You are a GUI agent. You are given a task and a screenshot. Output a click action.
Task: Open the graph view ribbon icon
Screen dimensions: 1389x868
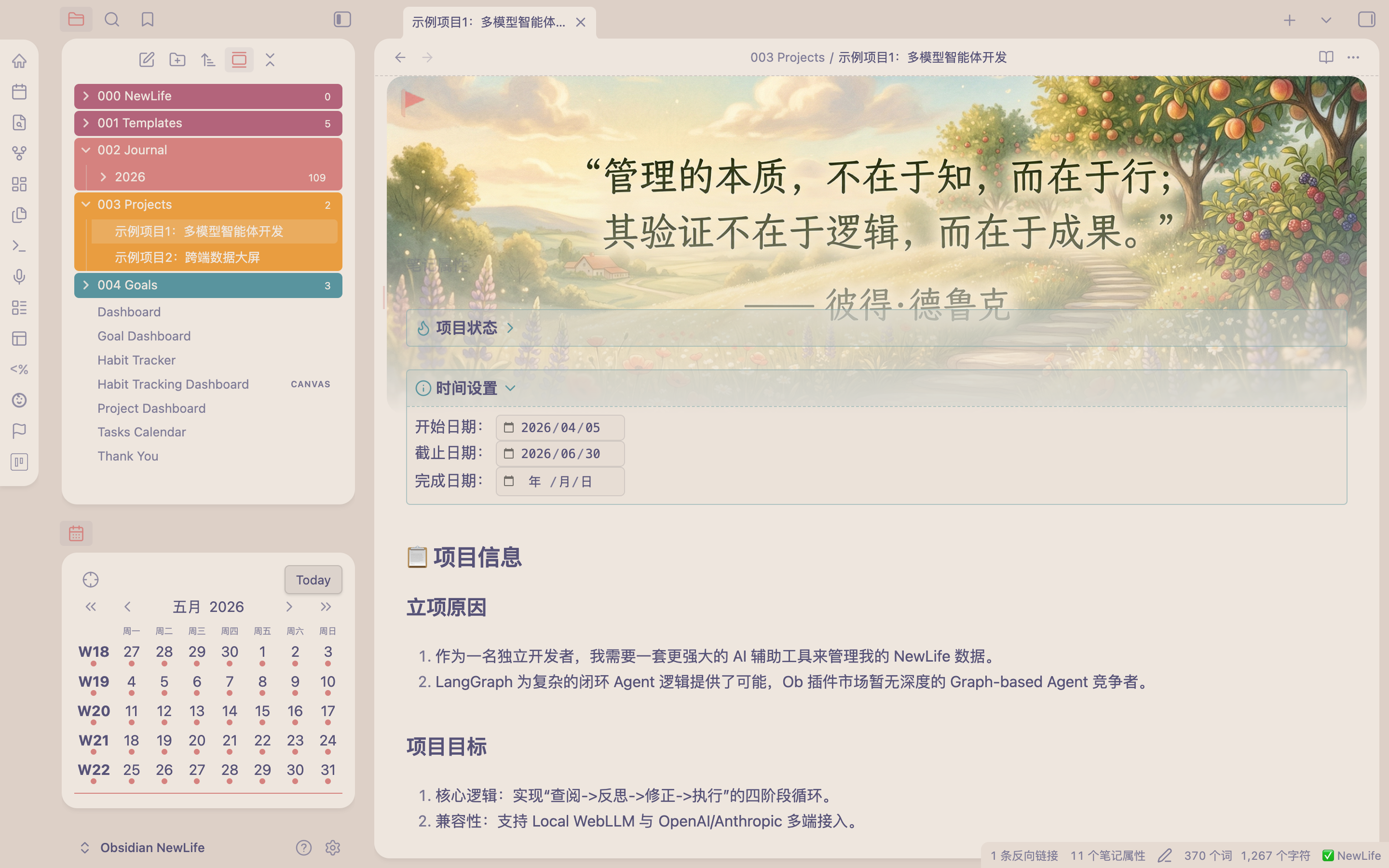(19, 153)
